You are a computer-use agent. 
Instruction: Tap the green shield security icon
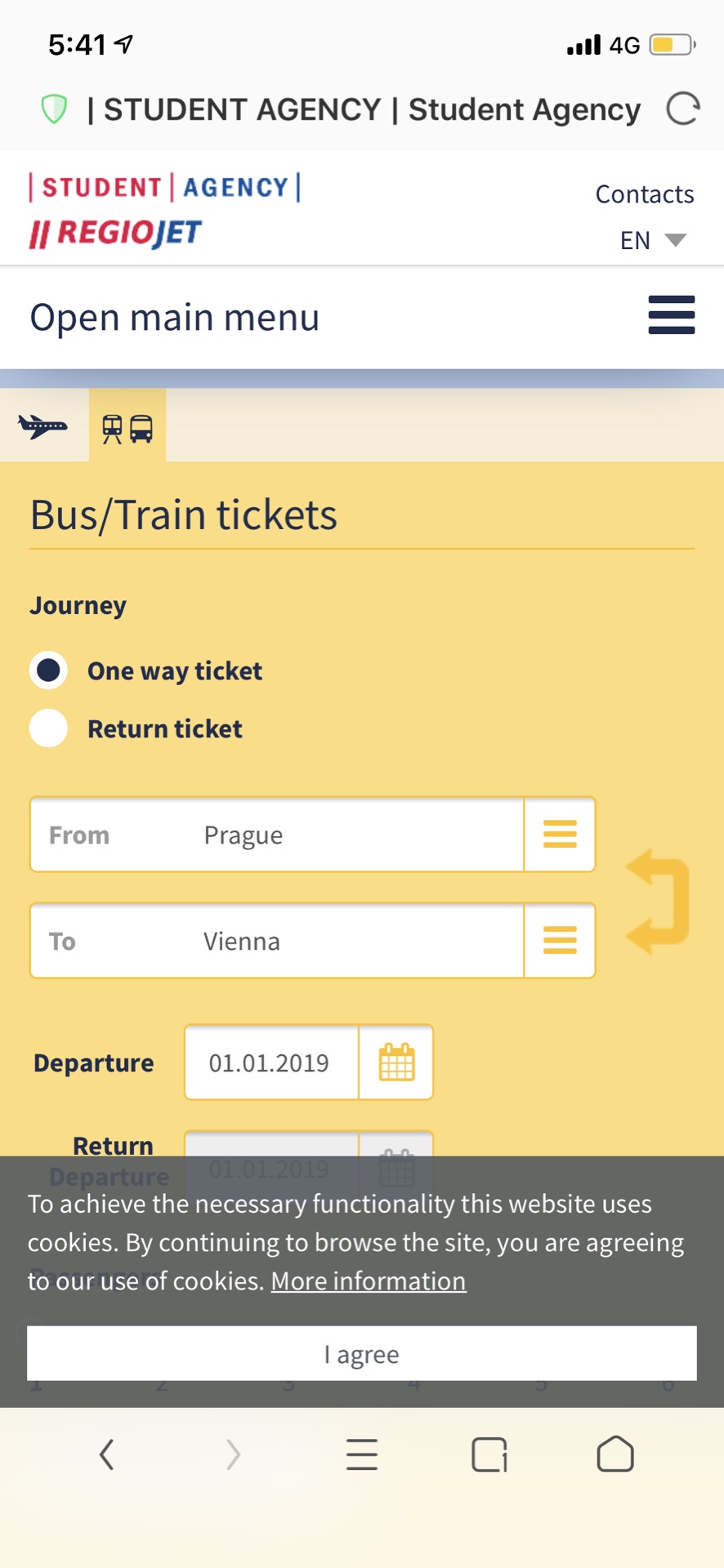(54, 109)
